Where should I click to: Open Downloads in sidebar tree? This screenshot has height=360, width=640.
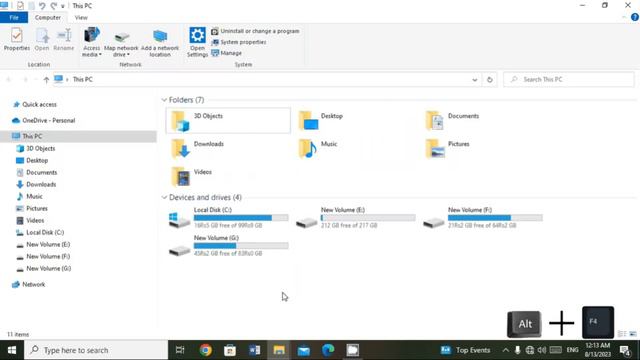pos(41,184)
